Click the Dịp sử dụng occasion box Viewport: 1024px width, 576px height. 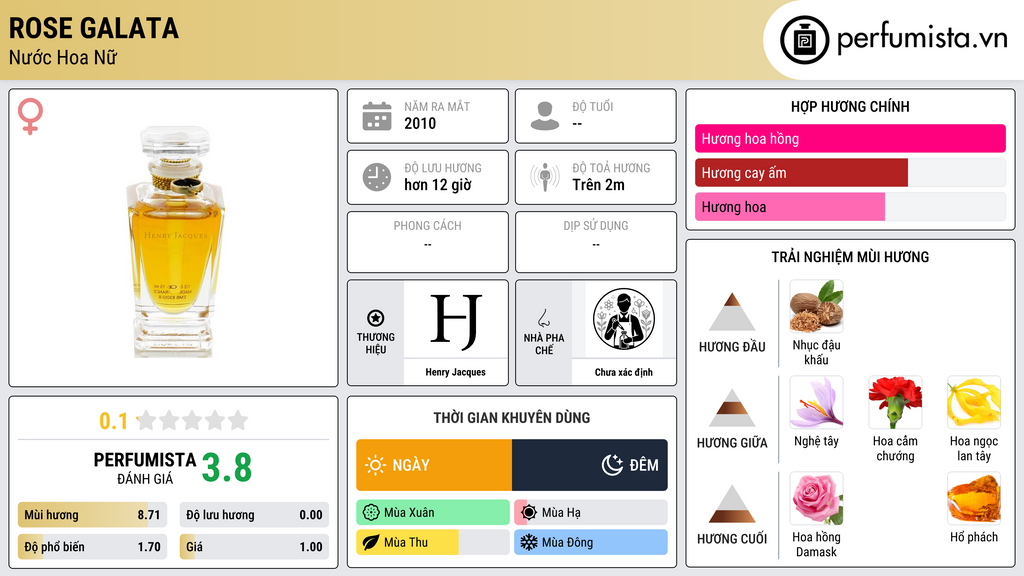pos(596,242)
